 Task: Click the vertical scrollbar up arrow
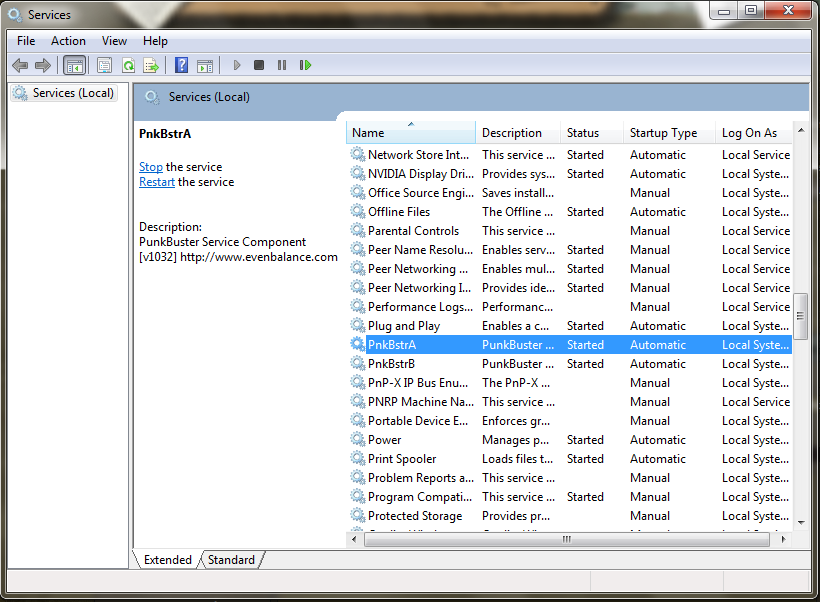pyautogui.click(x=801, y=130)
